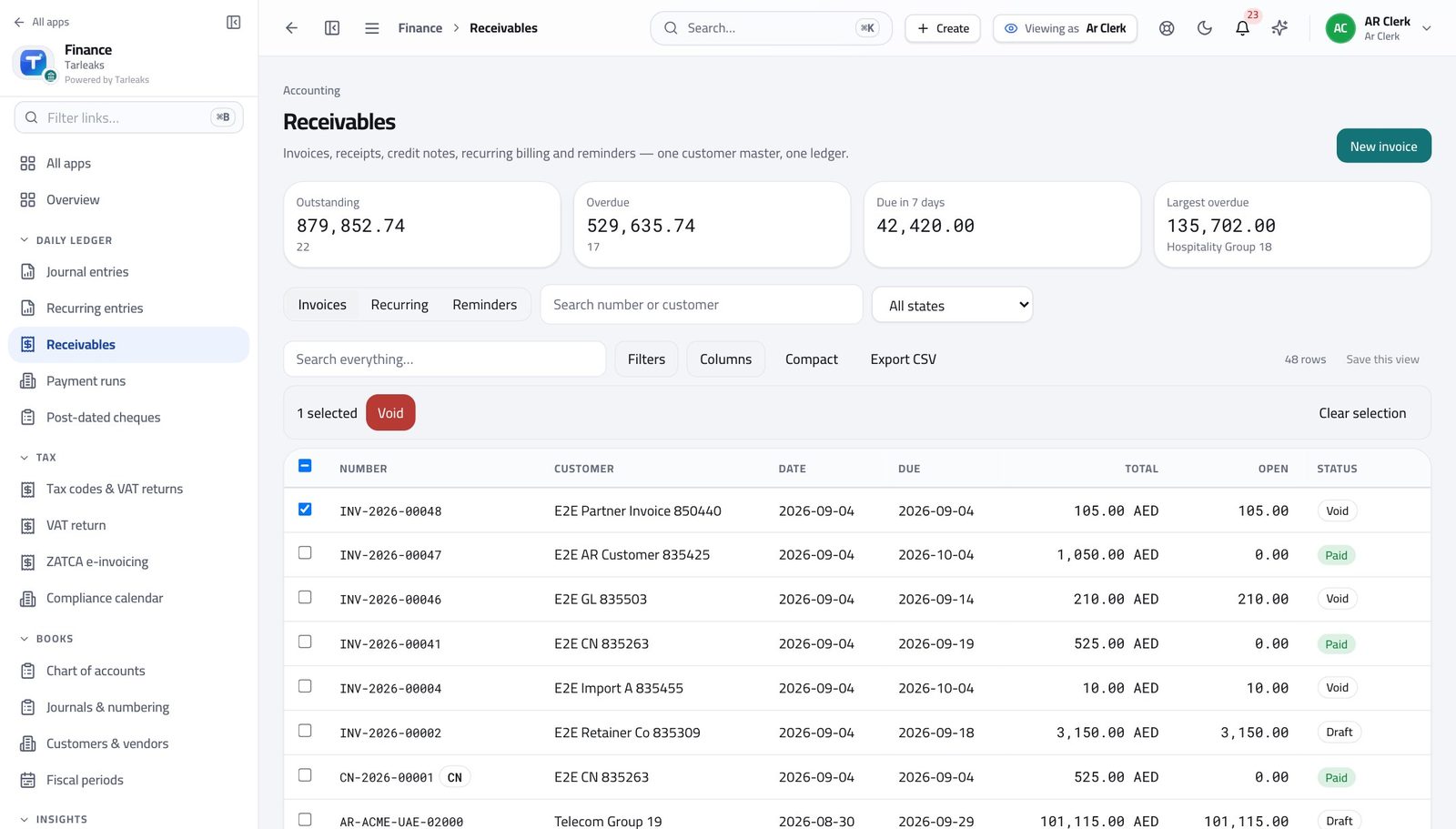Collapse the sidebar with the panel icon

[234, 22]
